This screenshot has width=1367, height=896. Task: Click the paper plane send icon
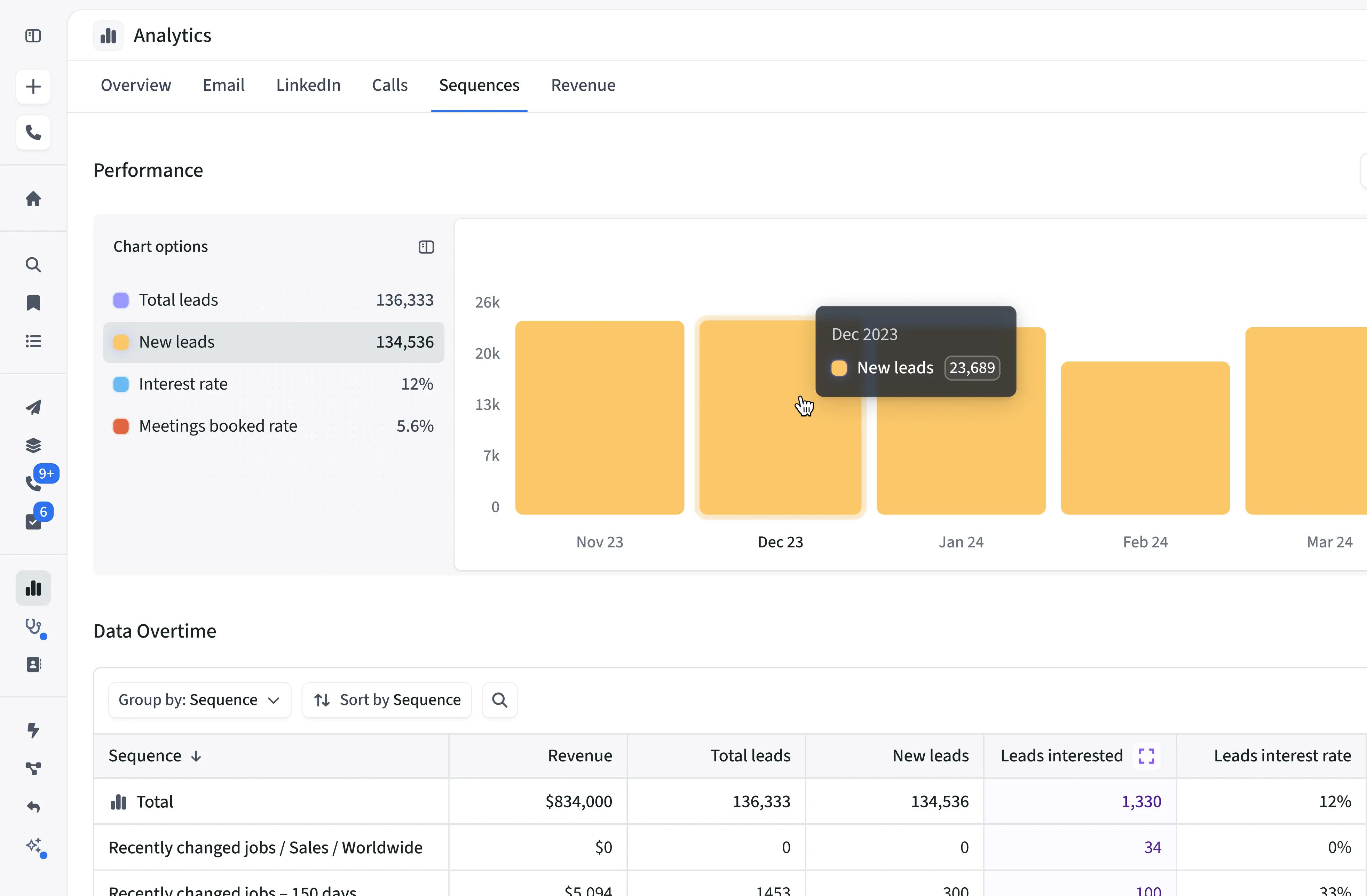33,408
